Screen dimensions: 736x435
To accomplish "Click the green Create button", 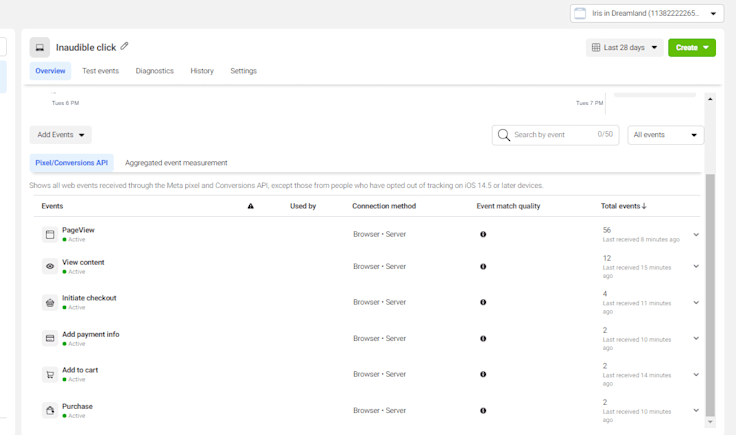I will pyautogui.click(x=692, y=47).
